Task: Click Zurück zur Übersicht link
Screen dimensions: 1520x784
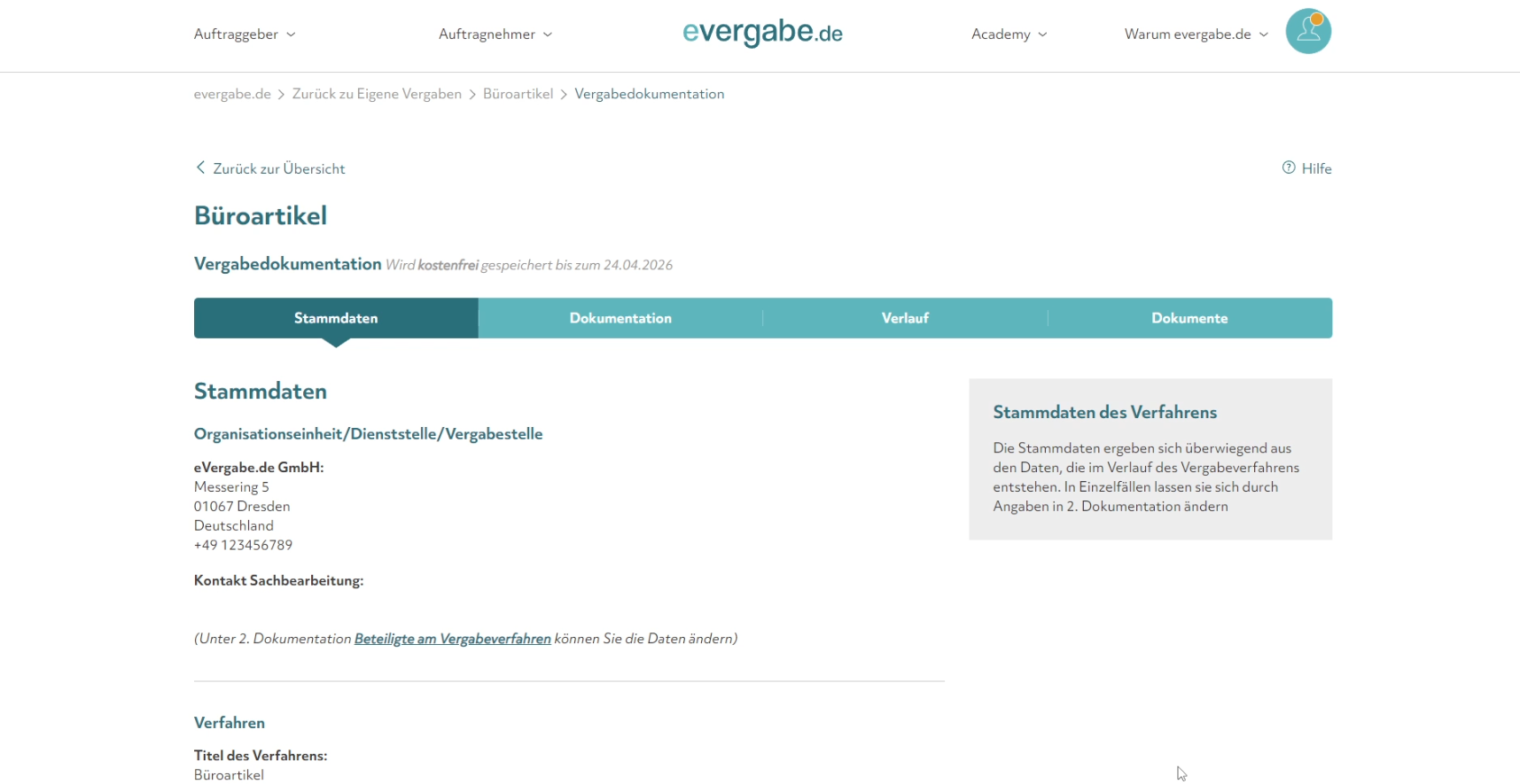Action: pyautogui.click(x=279, y=168)
